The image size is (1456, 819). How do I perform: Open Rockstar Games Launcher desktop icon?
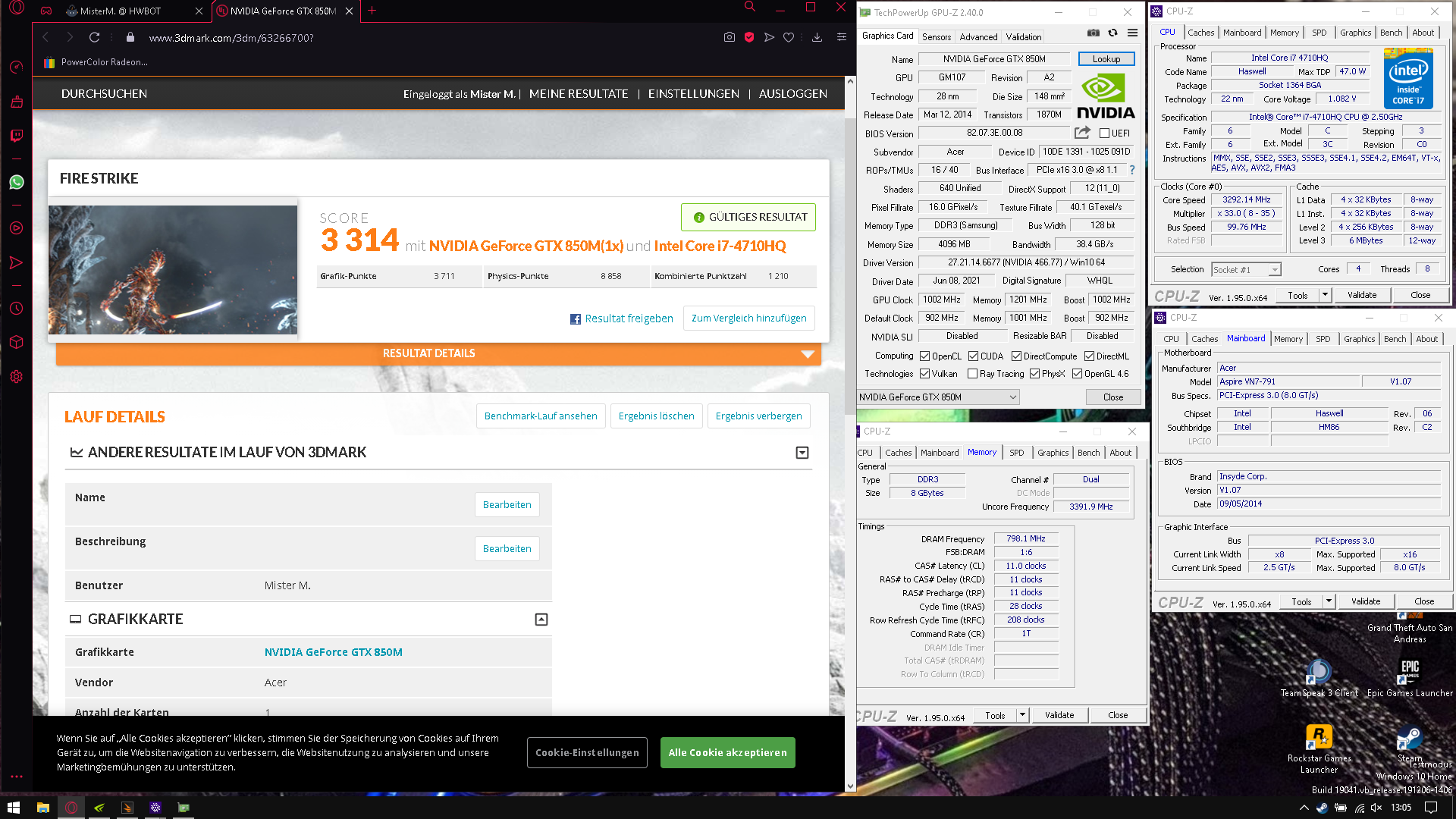(x=1319, y=748)
